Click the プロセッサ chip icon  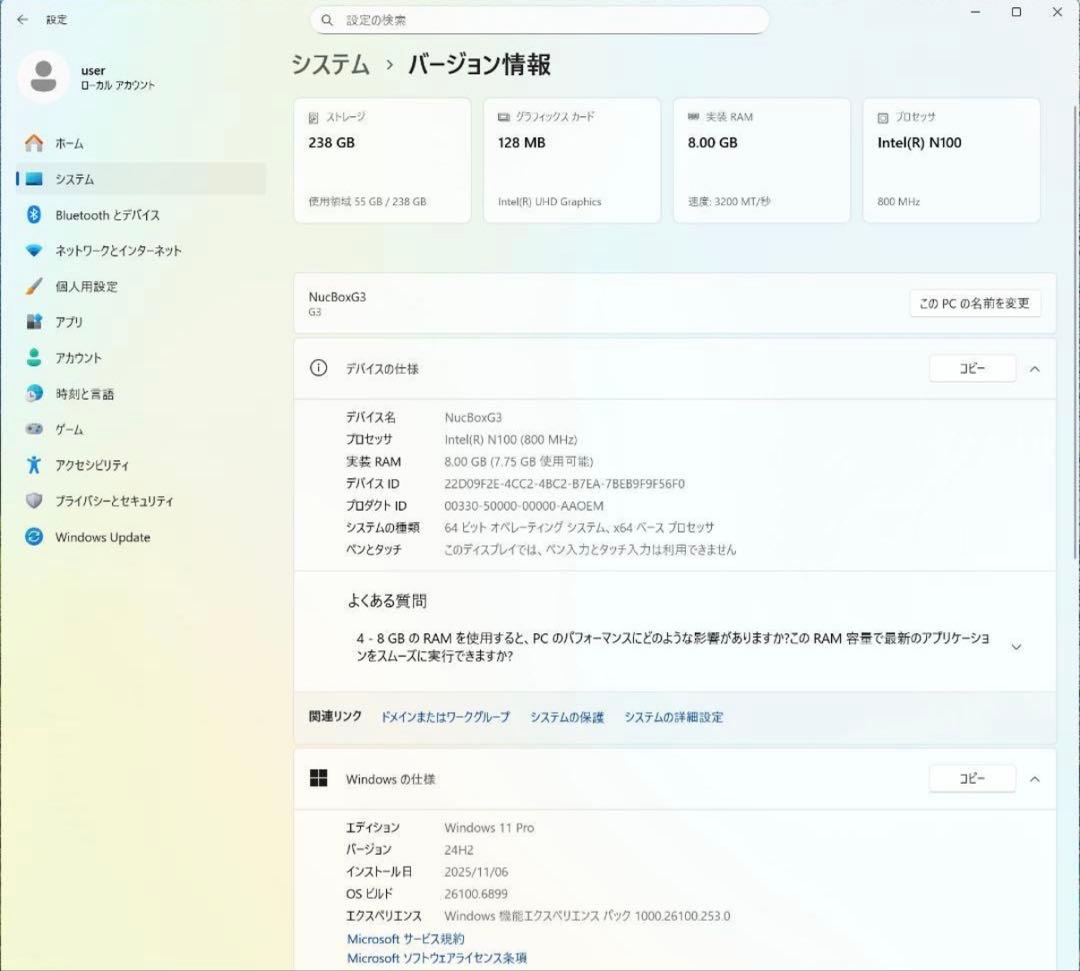[883, 118]
